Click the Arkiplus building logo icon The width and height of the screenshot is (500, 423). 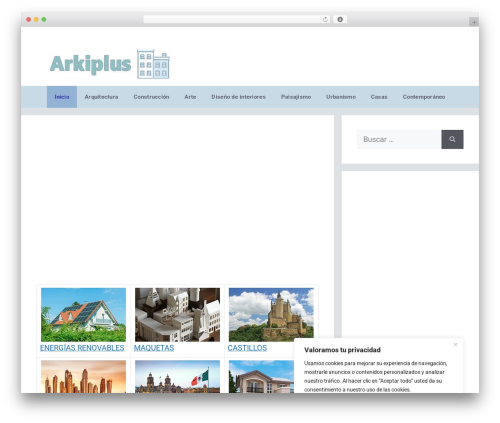[x=153, y=64]
